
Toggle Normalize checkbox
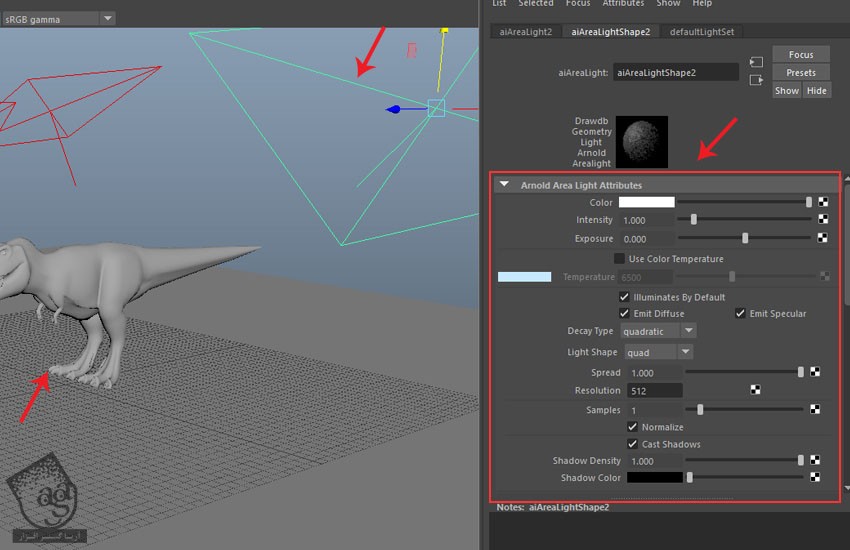tap(632, 427)
